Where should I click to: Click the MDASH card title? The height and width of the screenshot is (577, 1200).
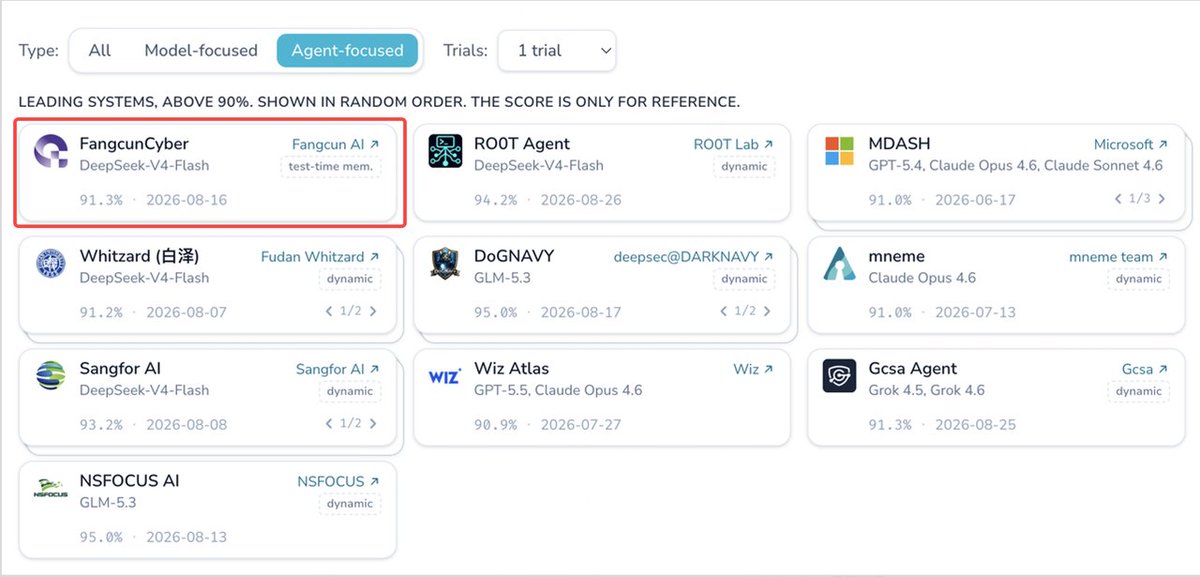(x=899, y=144)
